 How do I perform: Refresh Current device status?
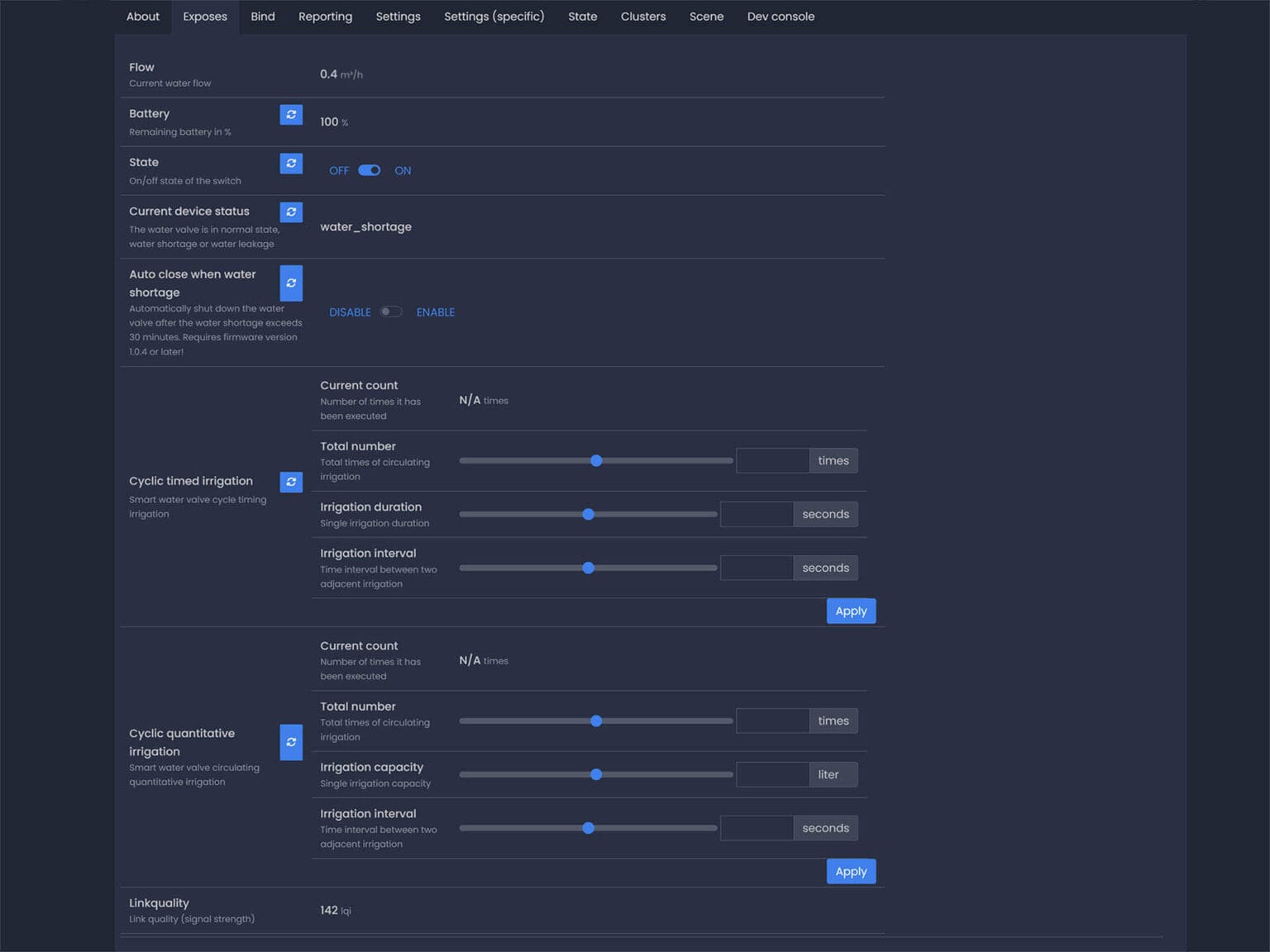291,212
